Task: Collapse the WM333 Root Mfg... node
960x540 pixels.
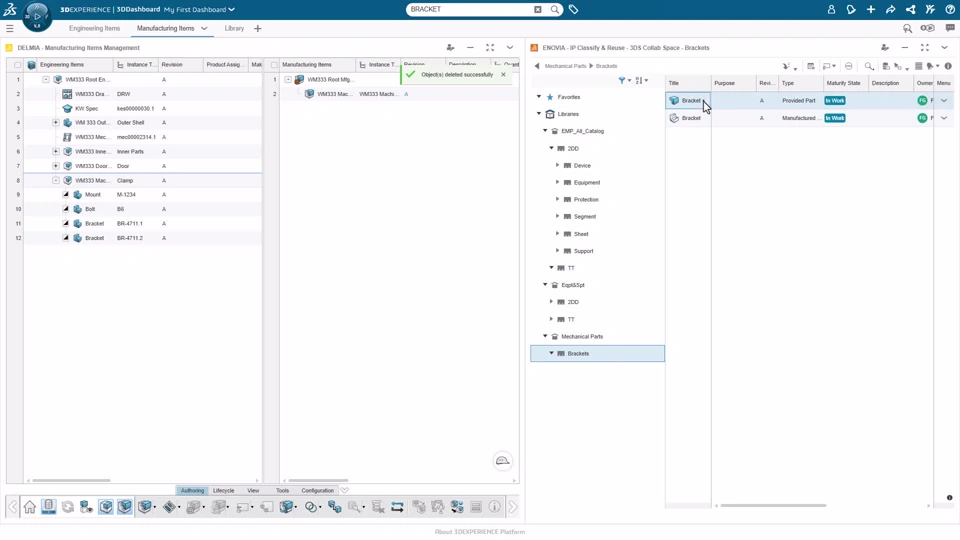Action: 288,80
